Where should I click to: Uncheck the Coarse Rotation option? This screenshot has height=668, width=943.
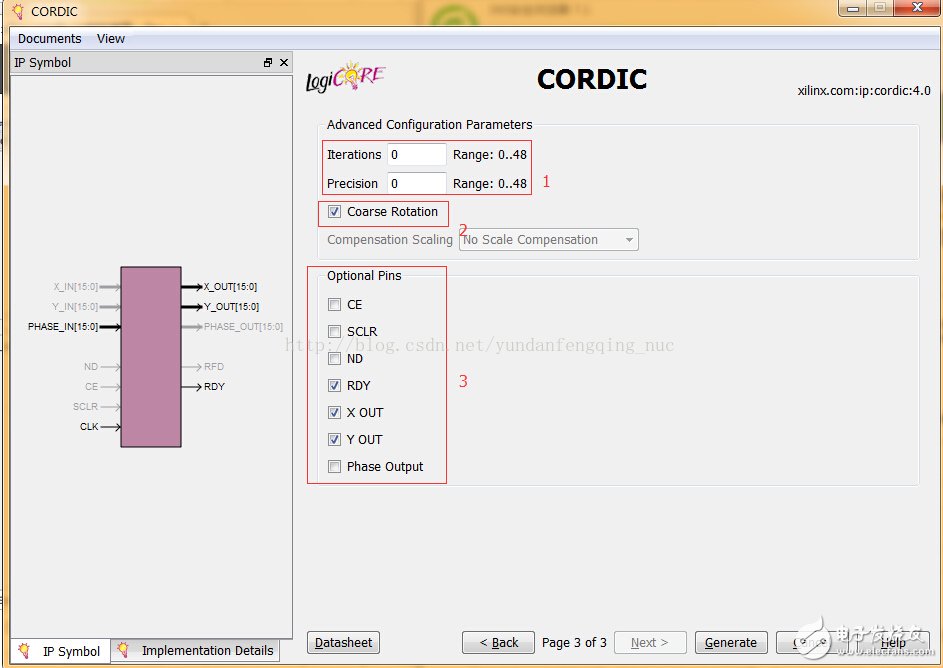335,212
